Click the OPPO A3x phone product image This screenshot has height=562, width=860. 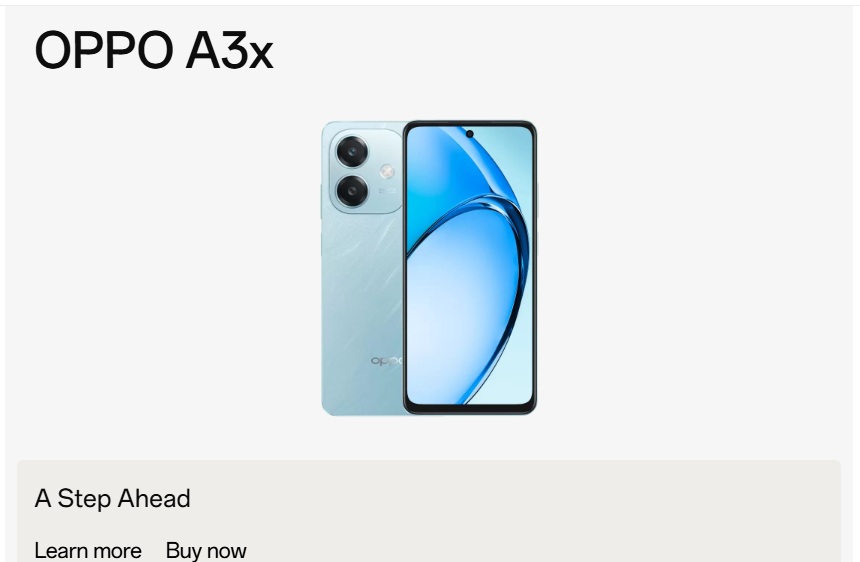[429, 268]
